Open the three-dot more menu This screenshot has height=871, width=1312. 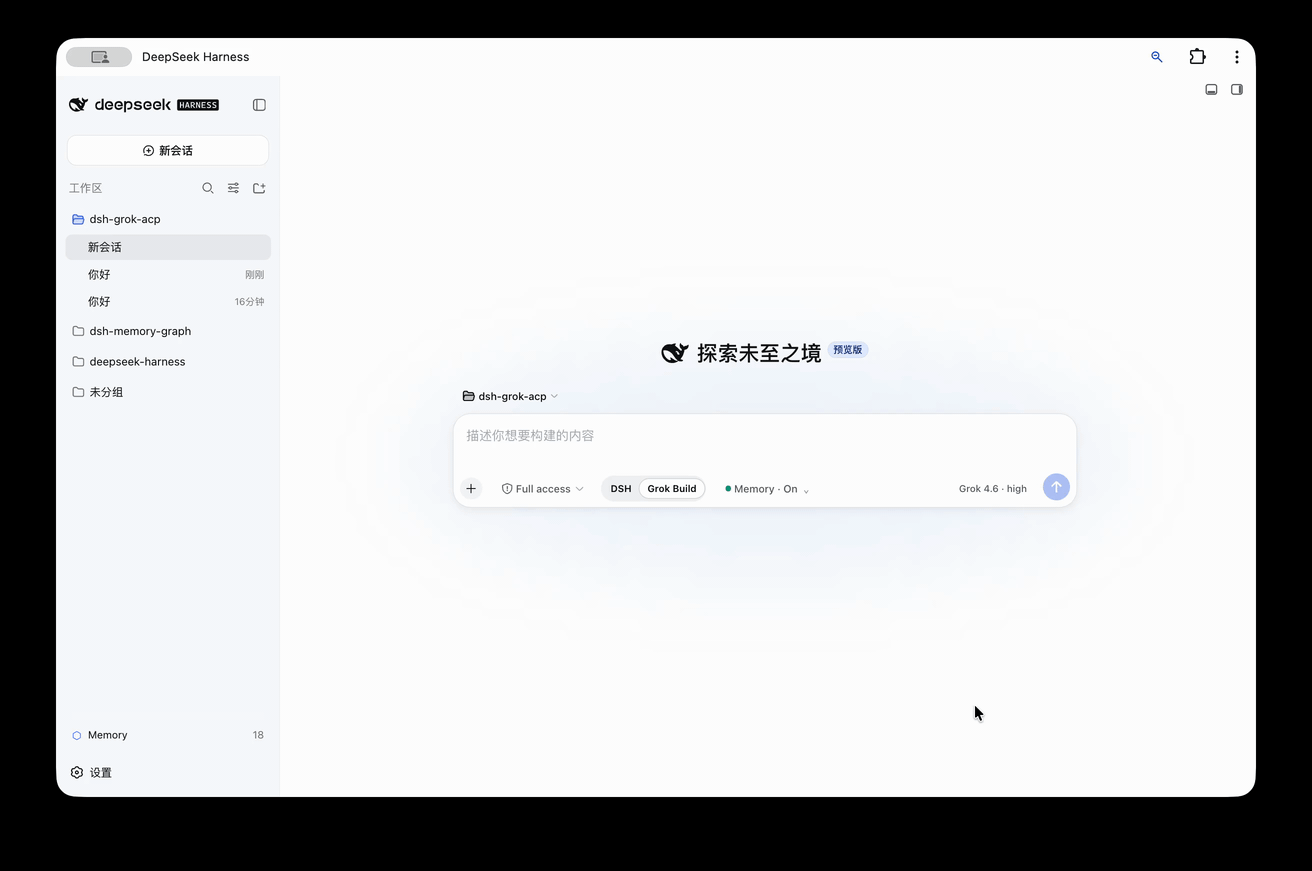click(1237, 57)
